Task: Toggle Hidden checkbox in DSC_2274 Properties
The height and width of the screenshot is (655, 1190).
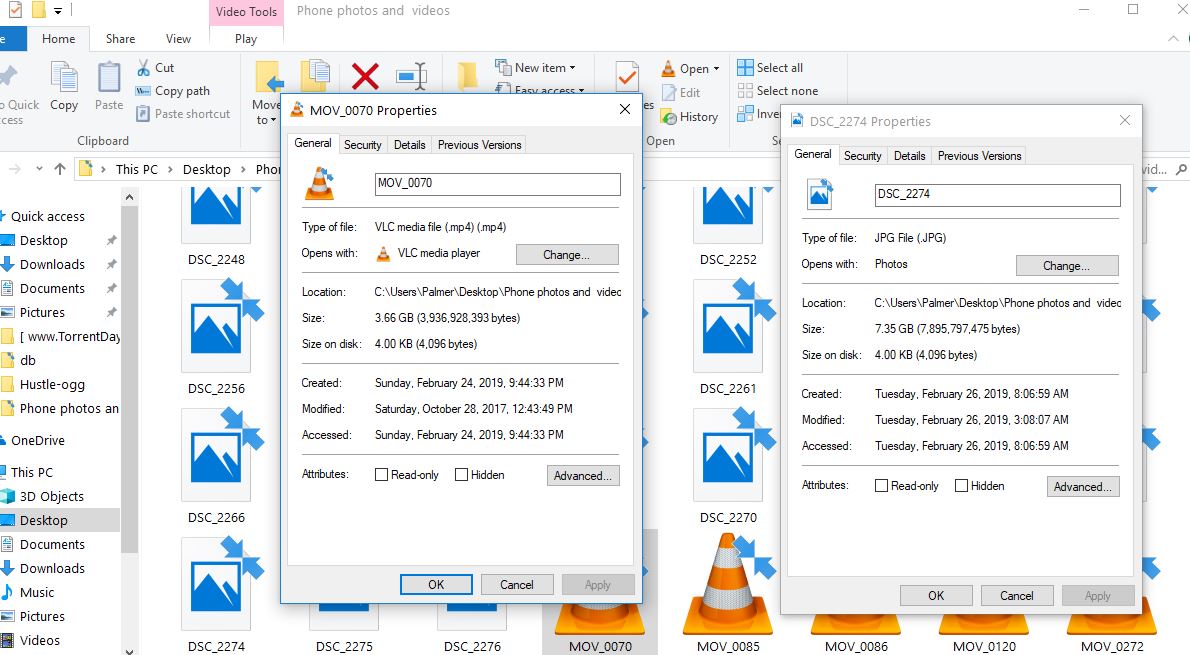Action: coord(962,486)
